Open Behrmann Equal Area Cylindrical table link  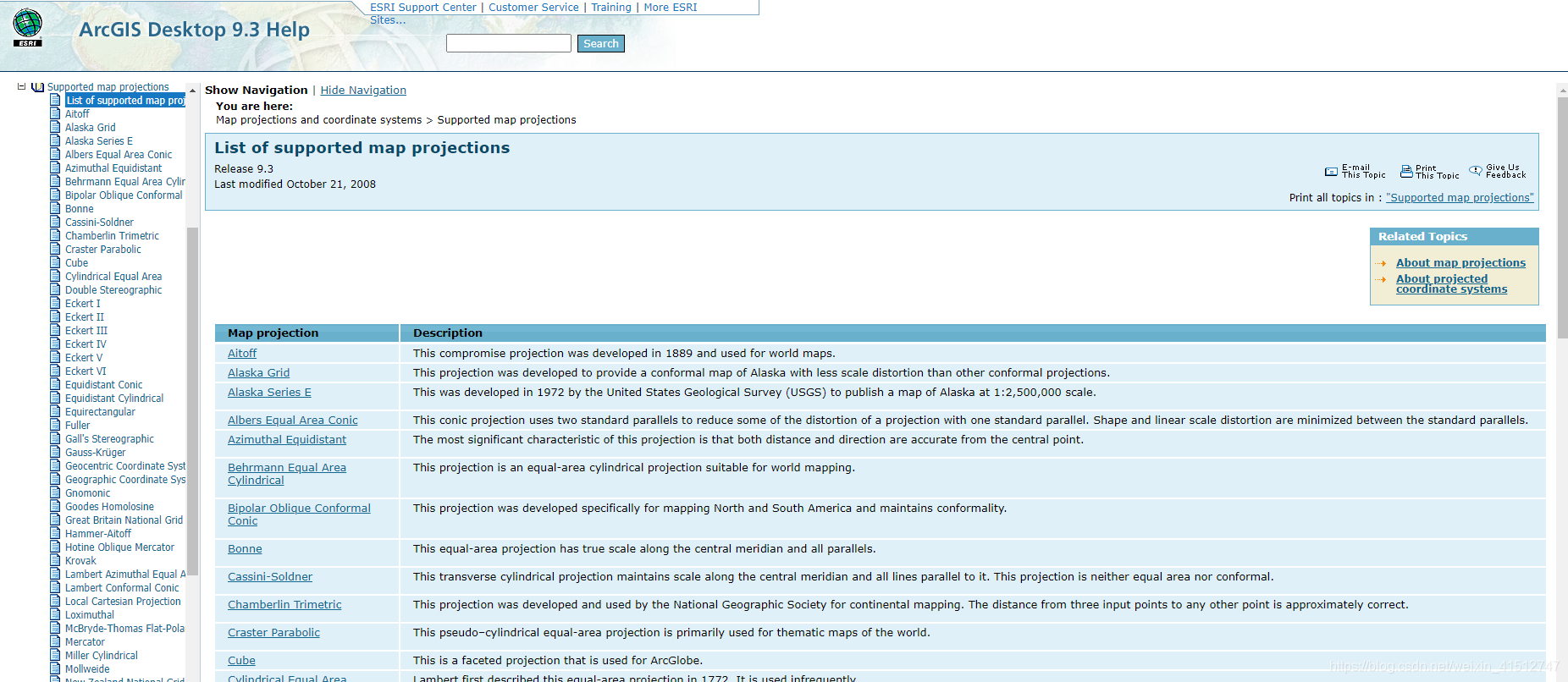(287, 474)
